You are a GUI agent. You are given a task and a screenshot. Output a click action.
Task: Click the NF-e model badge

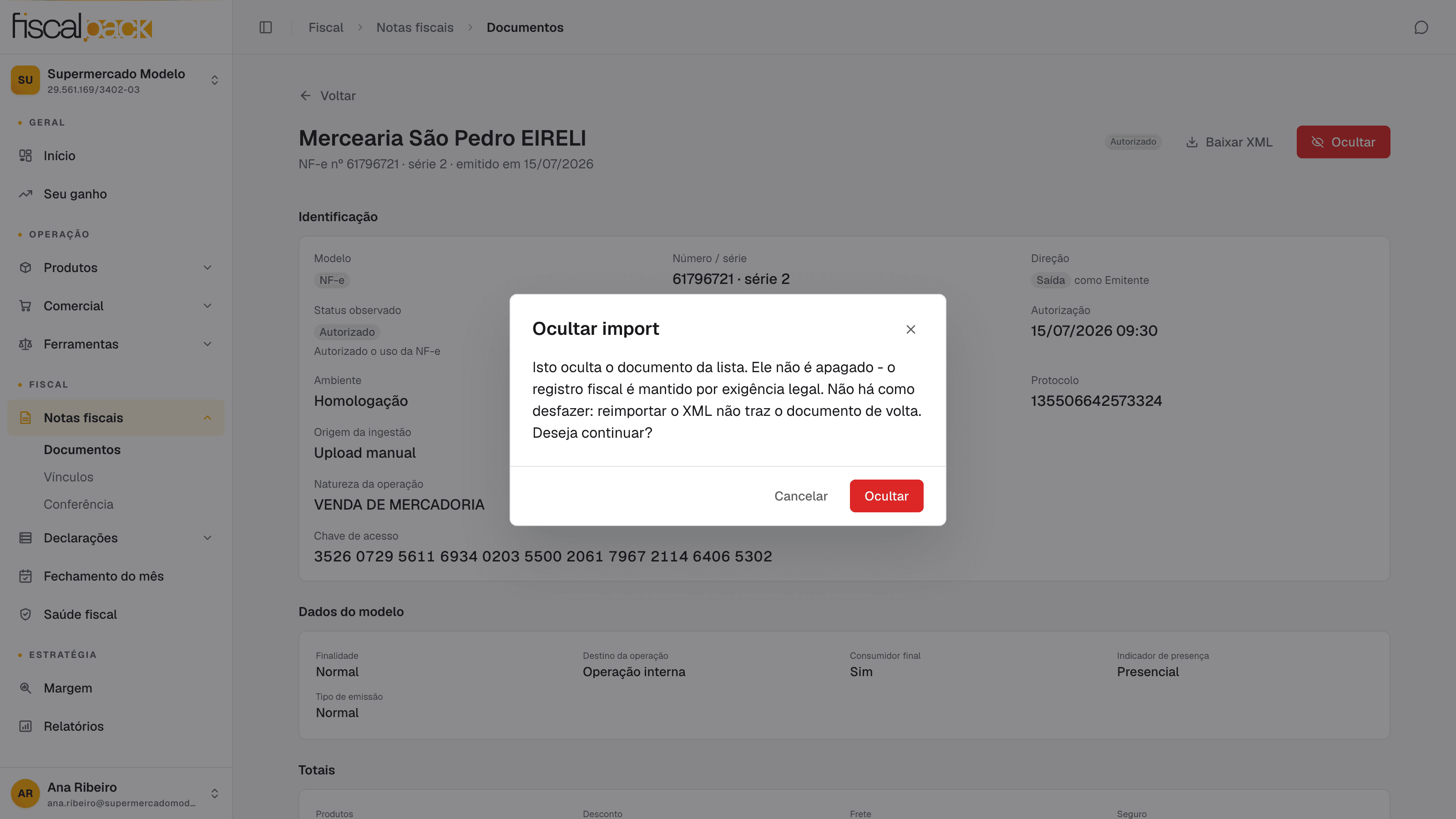332,280
